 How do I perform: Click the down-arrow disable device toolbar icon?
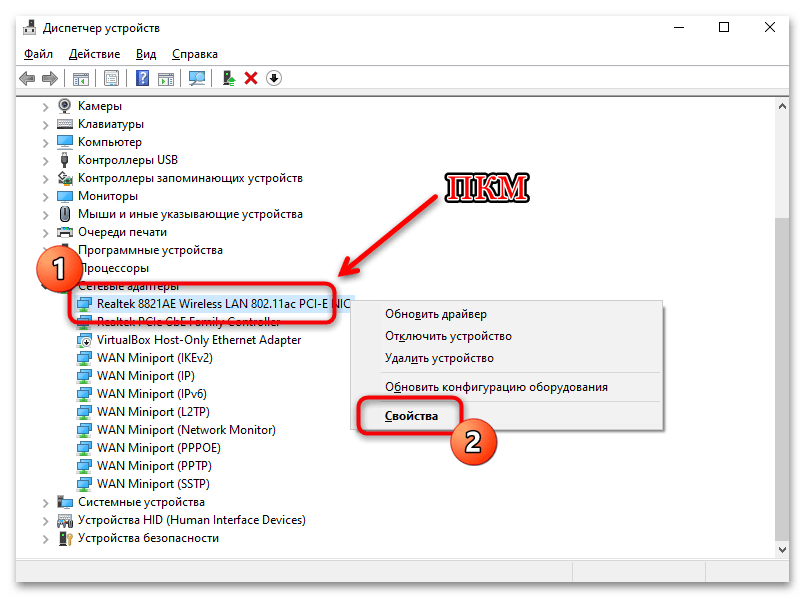pos(273,78)
